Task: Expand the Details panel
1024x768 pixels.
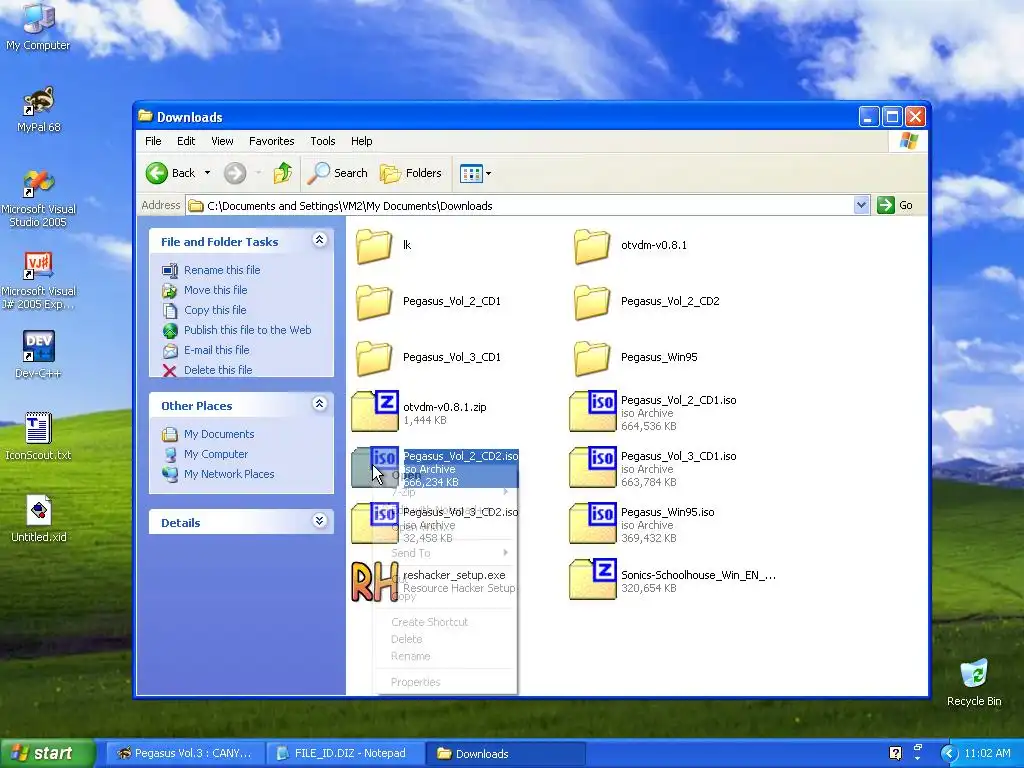Action: [x=319, y=521]
